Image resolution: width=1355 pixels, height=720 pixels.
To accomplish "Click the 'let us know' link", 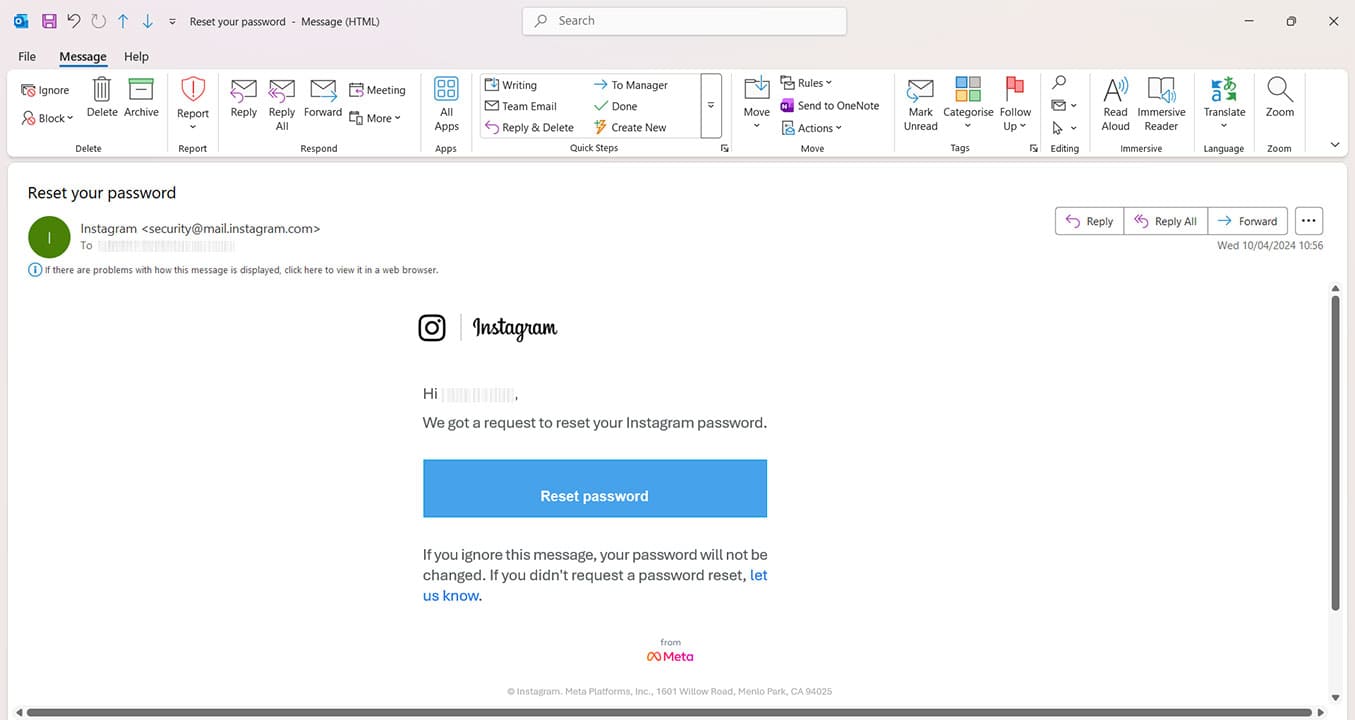I will [x=595, y=585].
